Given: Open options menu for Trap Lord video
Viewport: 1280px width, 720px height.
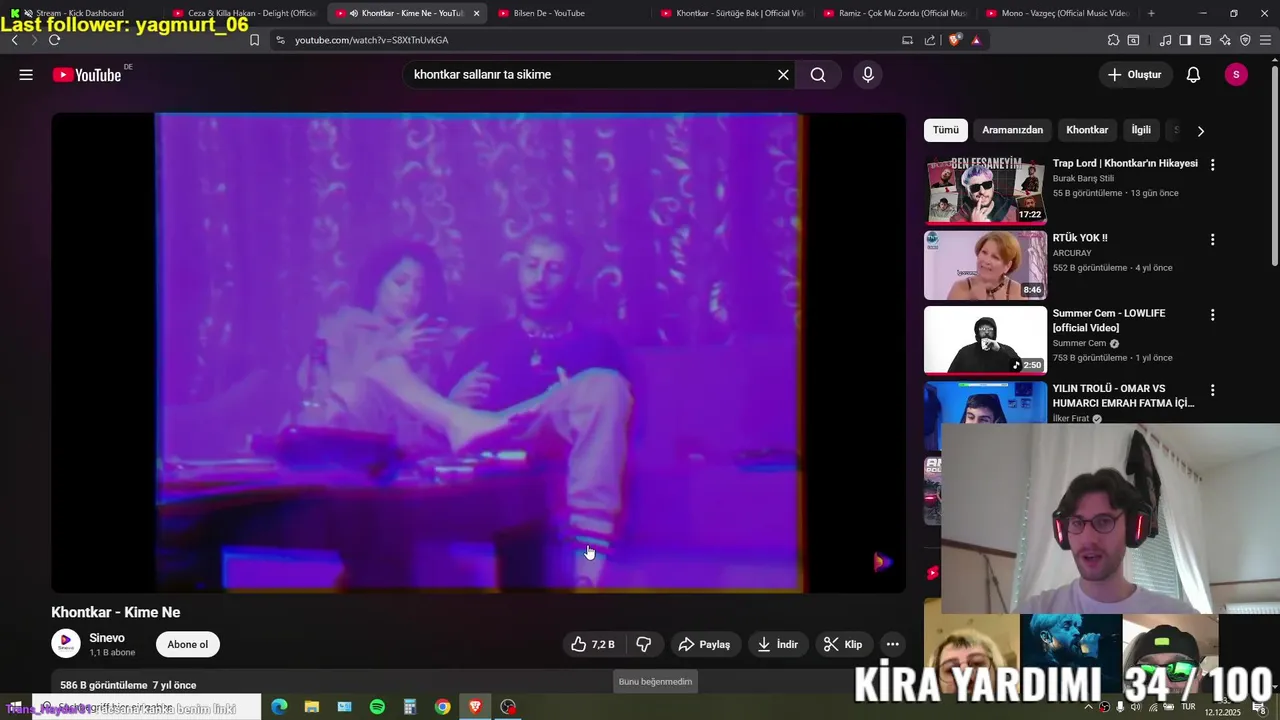Looking at the screenshot, I should tap(1213, 165).
